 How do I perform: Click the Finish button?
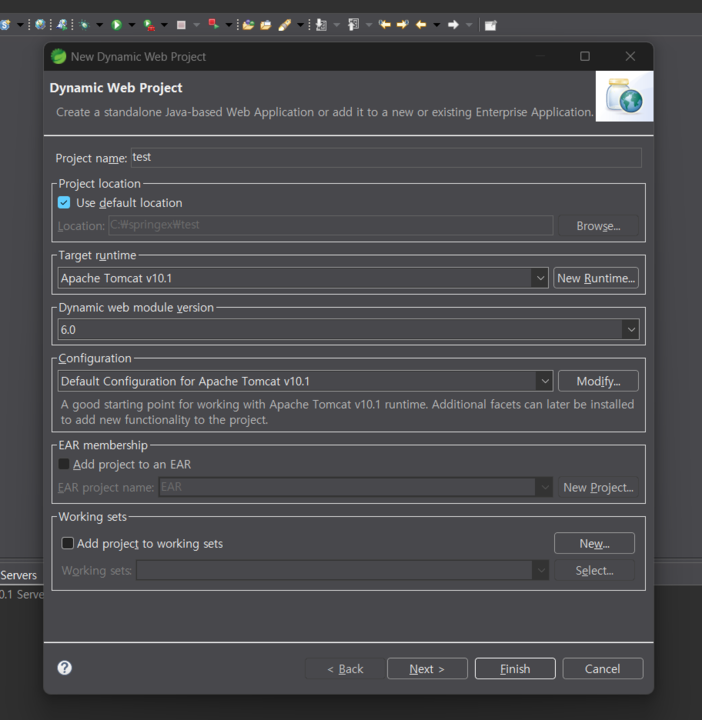click(x=515, y=669)
